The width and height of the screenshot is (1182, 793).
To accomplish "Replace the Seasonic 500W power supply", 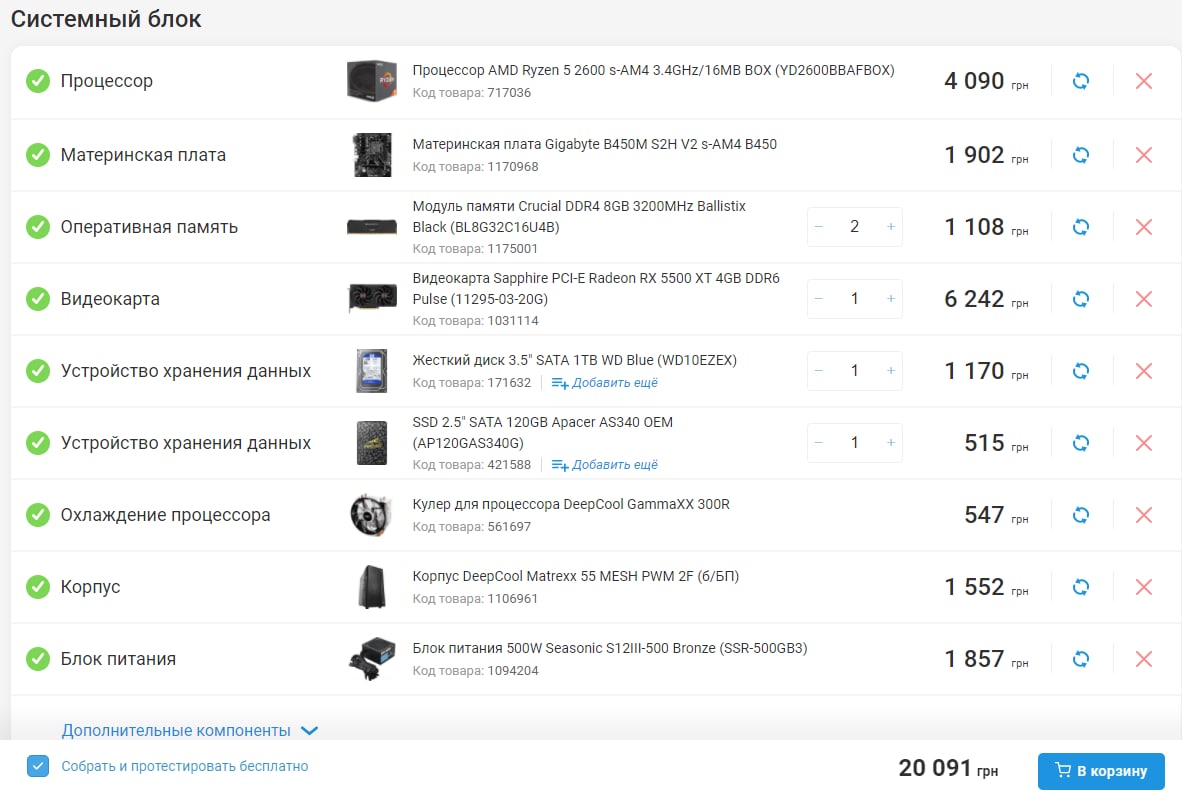I will coord(1080,659).
